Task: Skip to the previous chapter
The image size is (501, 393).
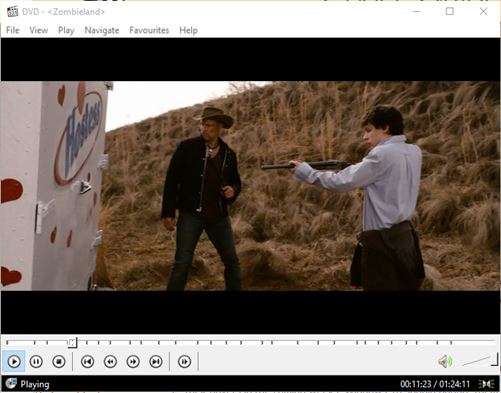Action: click(87, 361)
